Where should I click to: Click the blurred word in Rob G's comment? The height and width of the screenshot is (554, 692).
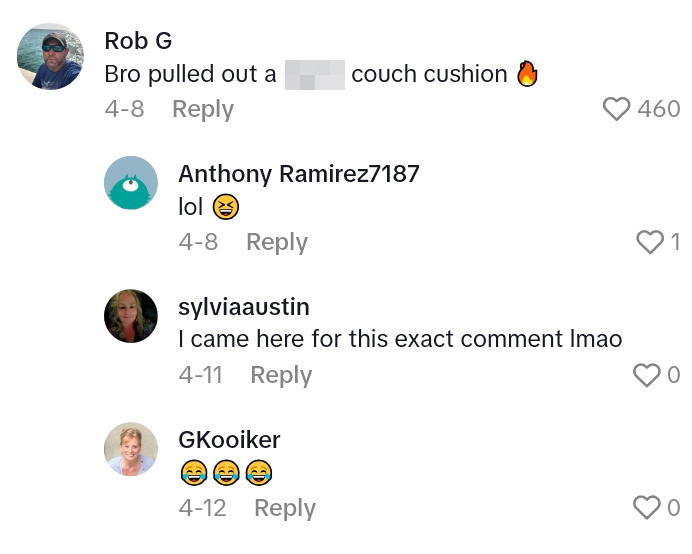[314, 74]
